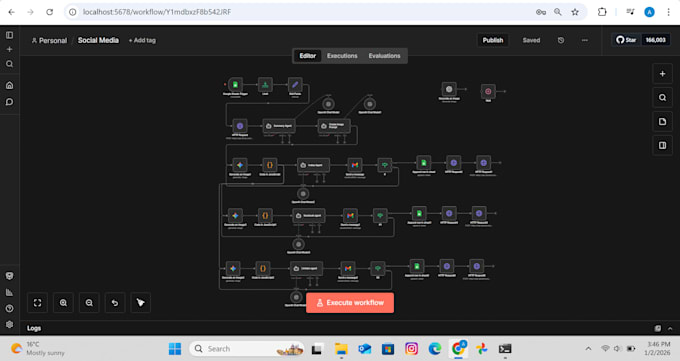Select the Generate an image3 node

coord(233,268)
